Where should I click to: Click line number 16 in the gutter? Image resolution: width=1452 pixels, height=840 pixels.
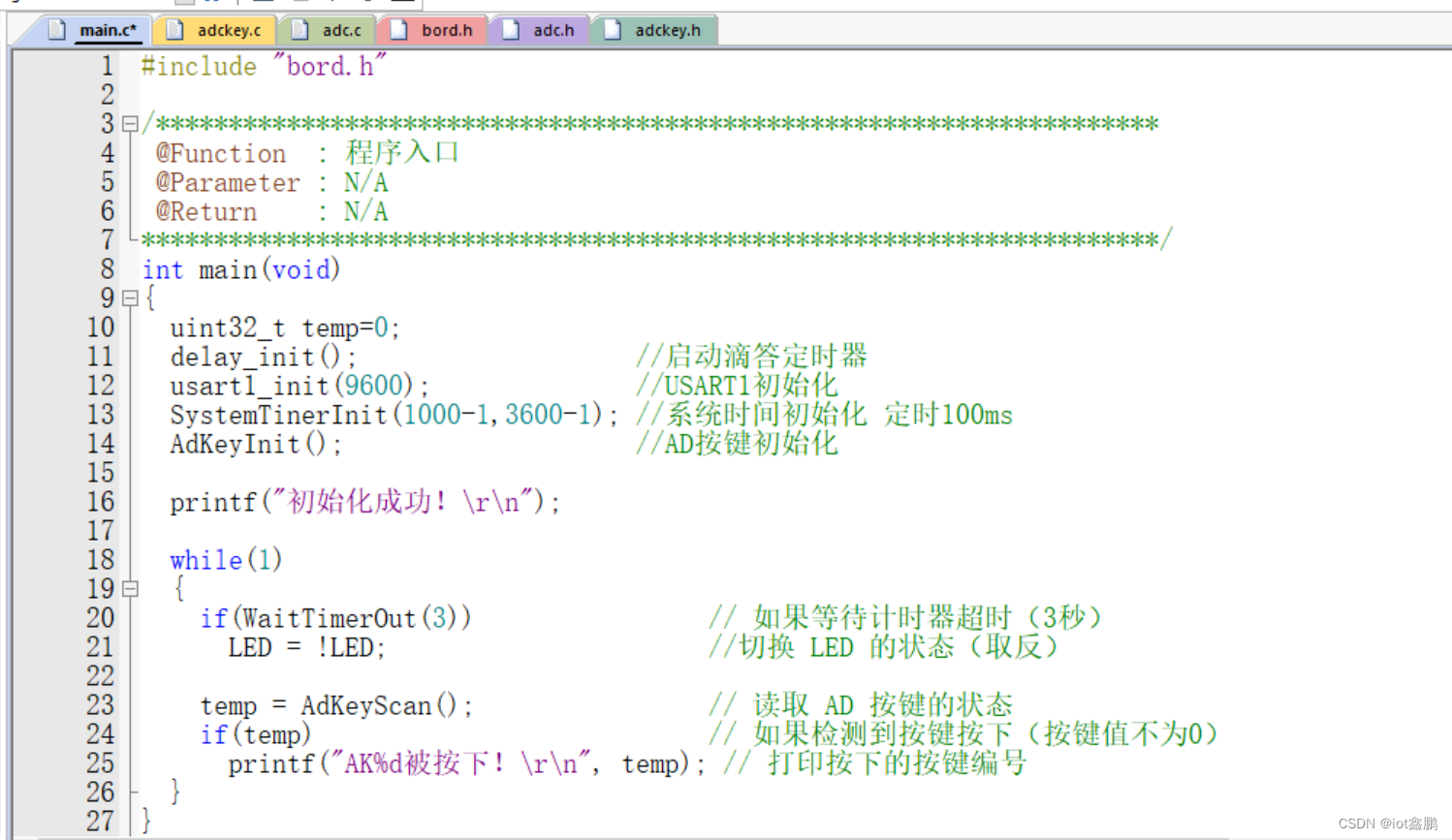tap(101, 502)
